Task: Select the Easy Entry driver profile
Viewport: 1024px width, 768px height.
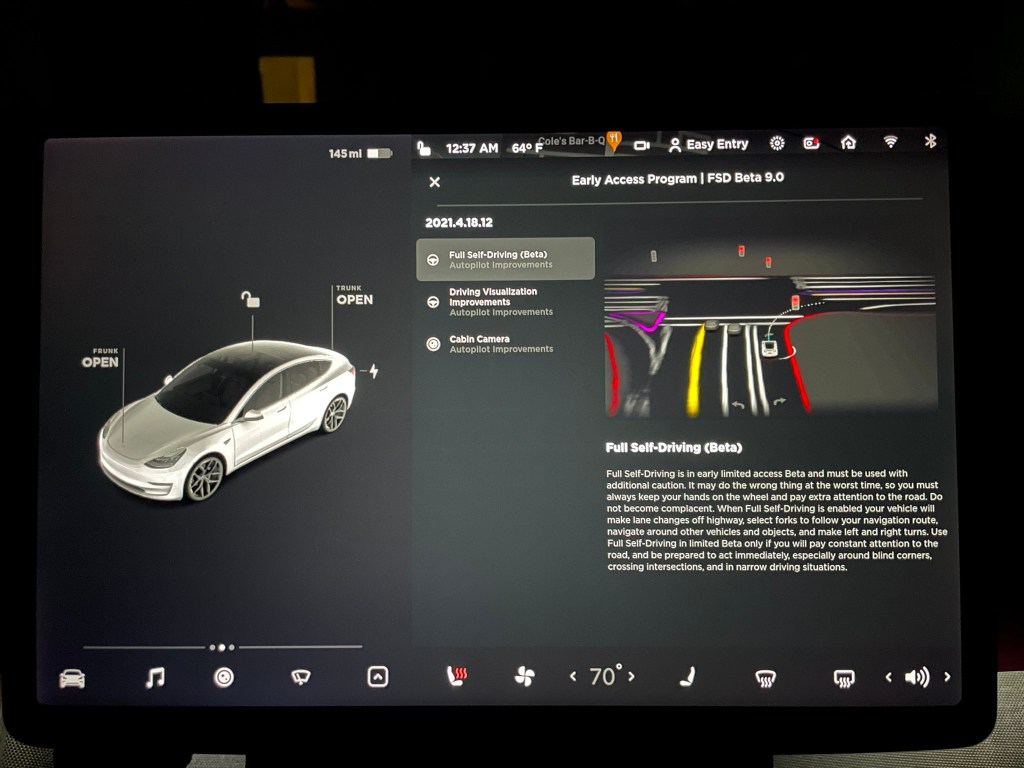Action: click(710, 144)
